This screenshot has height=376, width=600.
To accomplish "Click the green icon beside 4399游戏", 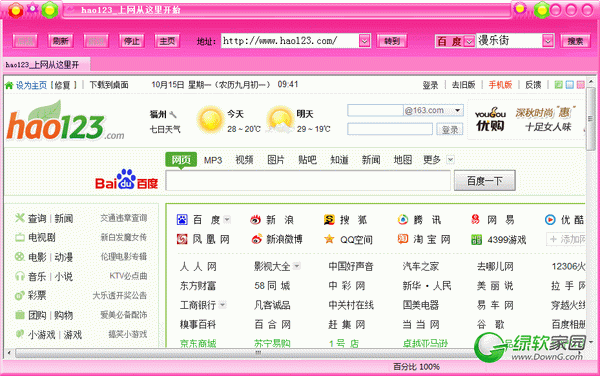I will pyautogui.click(x=476, y=240).
